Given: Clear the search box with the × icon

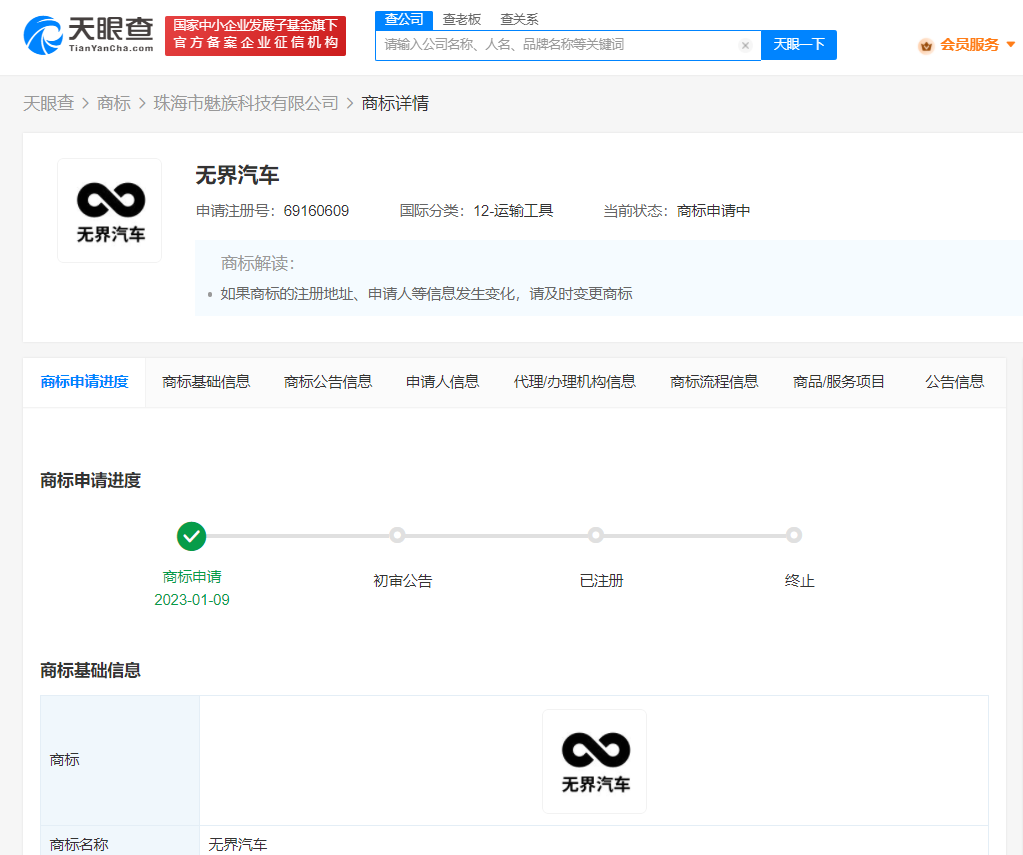Looking at the screenshot, I should click(x=745, y=45).
